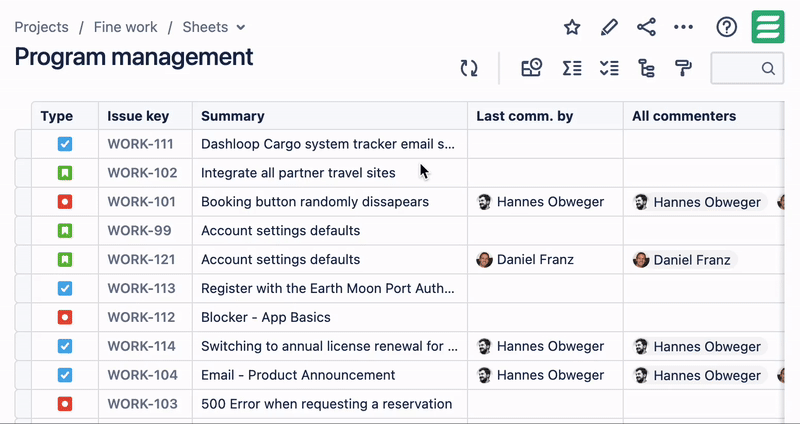Click the search magnifier icon
The height and width of the screenshot is (424, 800).
tap(768, 68)
